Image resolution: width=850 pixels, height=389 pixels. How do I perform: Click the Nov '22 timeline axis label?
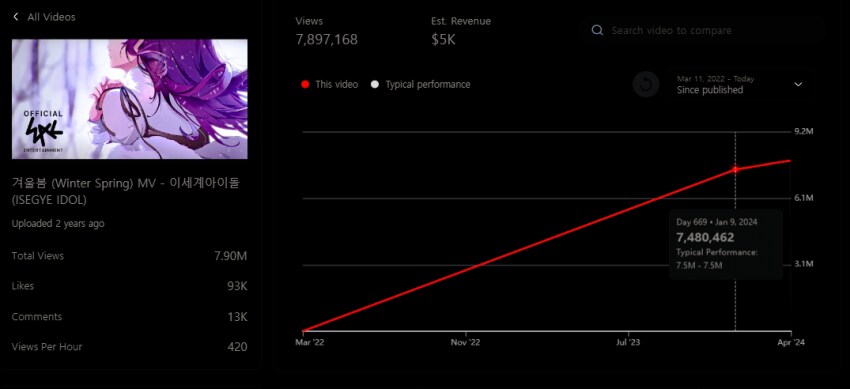pos(466,342)
